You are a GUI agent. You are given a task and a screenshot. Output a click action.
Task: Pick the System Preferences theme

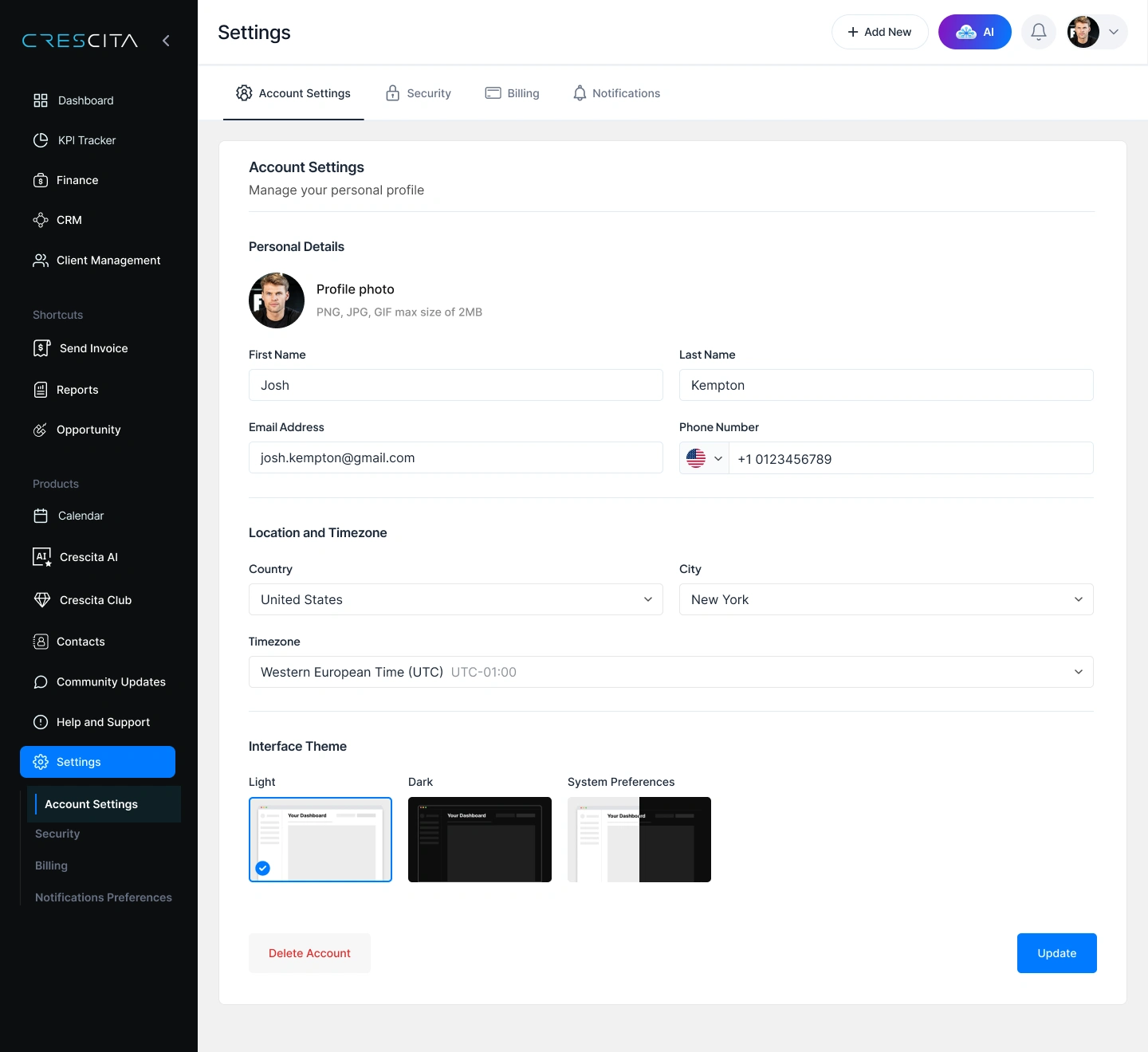(x=639, y=839)
